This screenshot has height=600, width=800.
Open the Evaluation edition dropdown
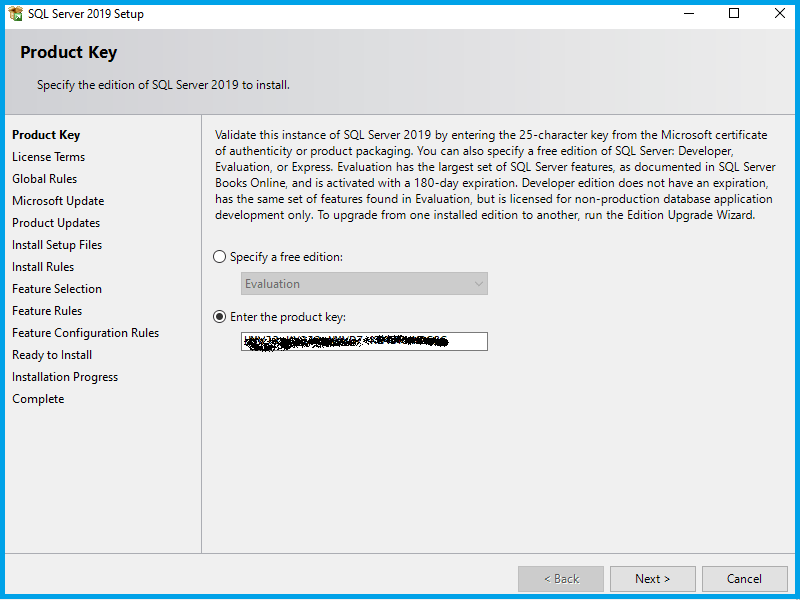(x=364, y=284)
